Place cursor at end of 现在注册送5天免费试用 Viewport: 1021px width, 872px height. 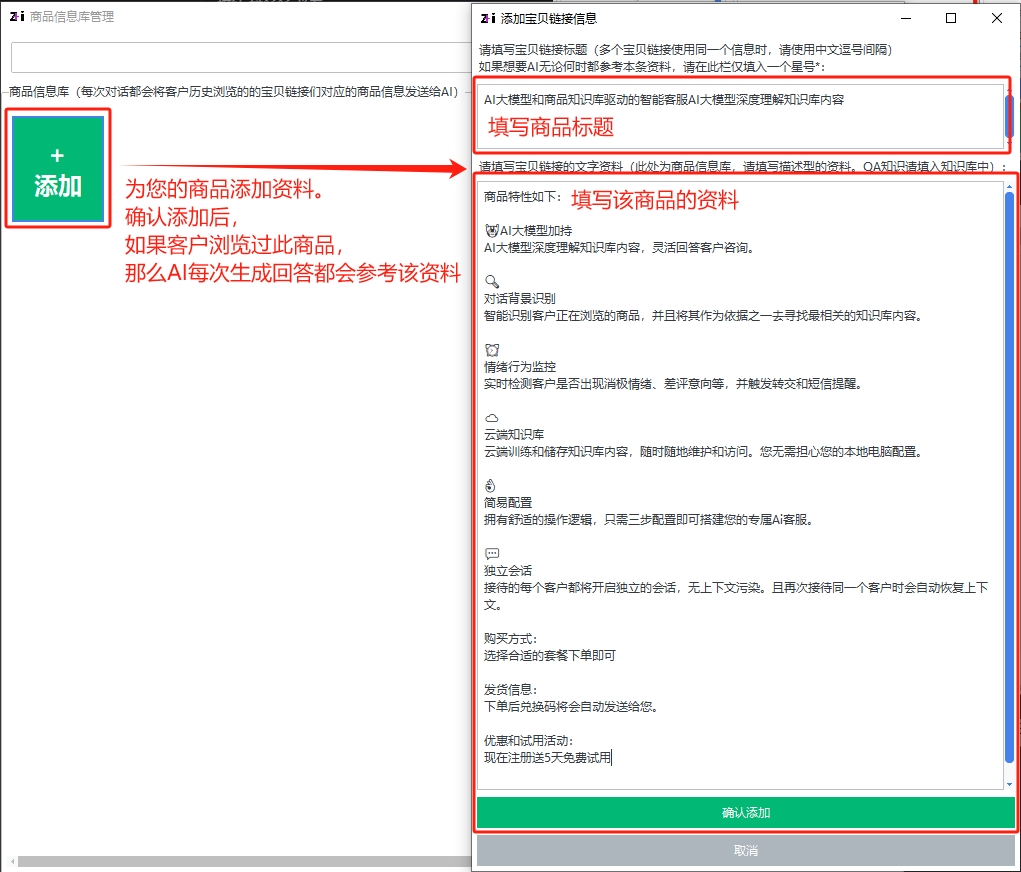[x=611, y=758]
